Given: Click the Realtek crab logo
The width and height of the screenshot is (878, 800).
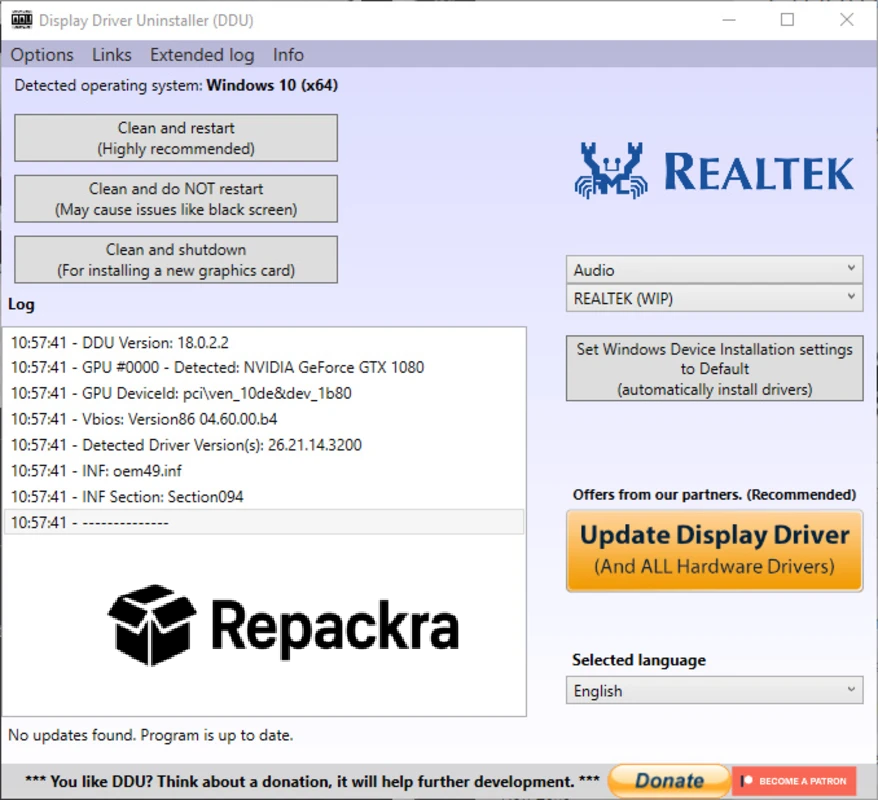Looking at the screenshot, I should pyautogui.click(x=611, y=171).
